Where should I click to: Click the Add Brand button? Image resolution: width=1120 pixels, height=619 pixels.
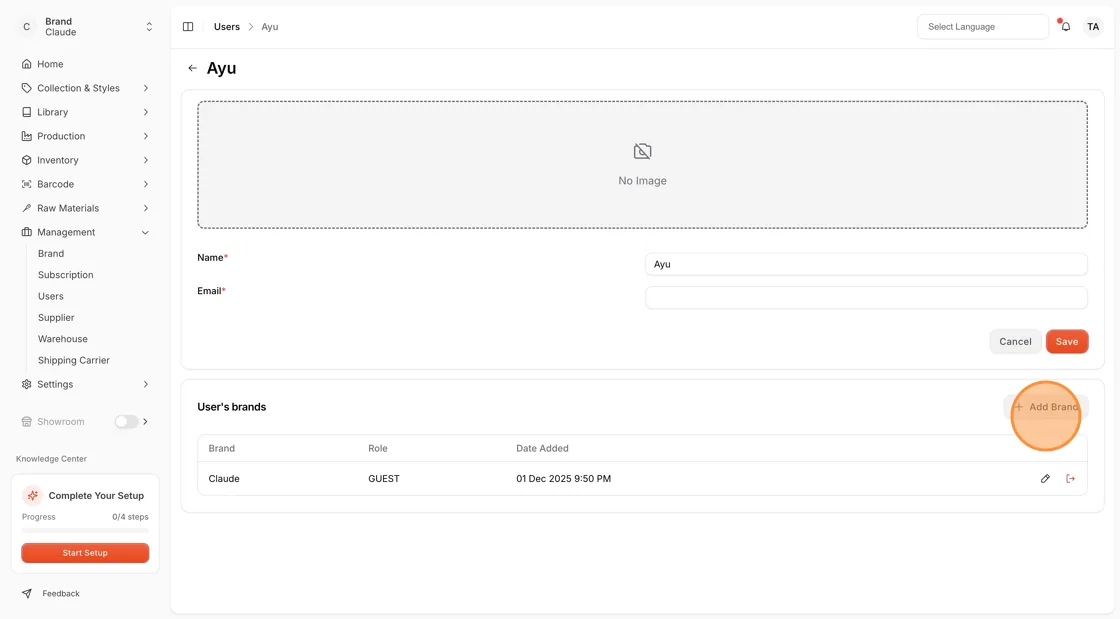[x=1046, y=407]
